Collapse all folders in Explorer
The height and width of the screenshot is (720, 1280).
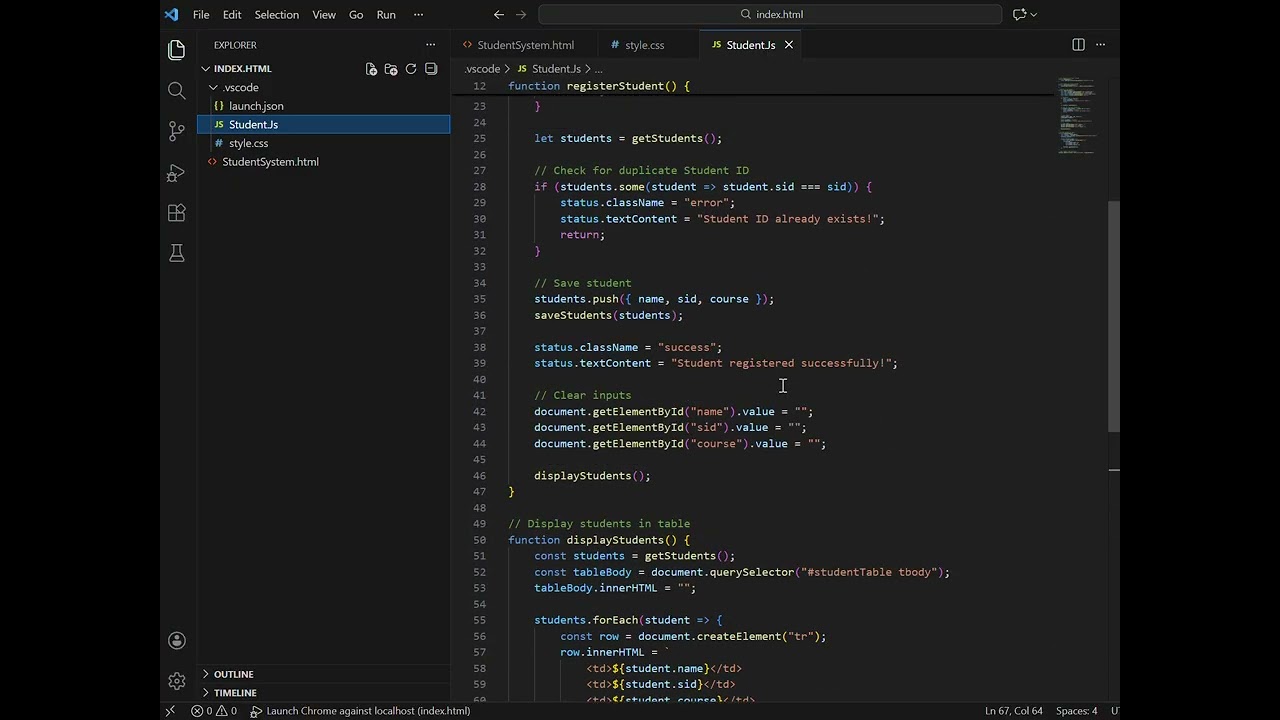point(431,69)
